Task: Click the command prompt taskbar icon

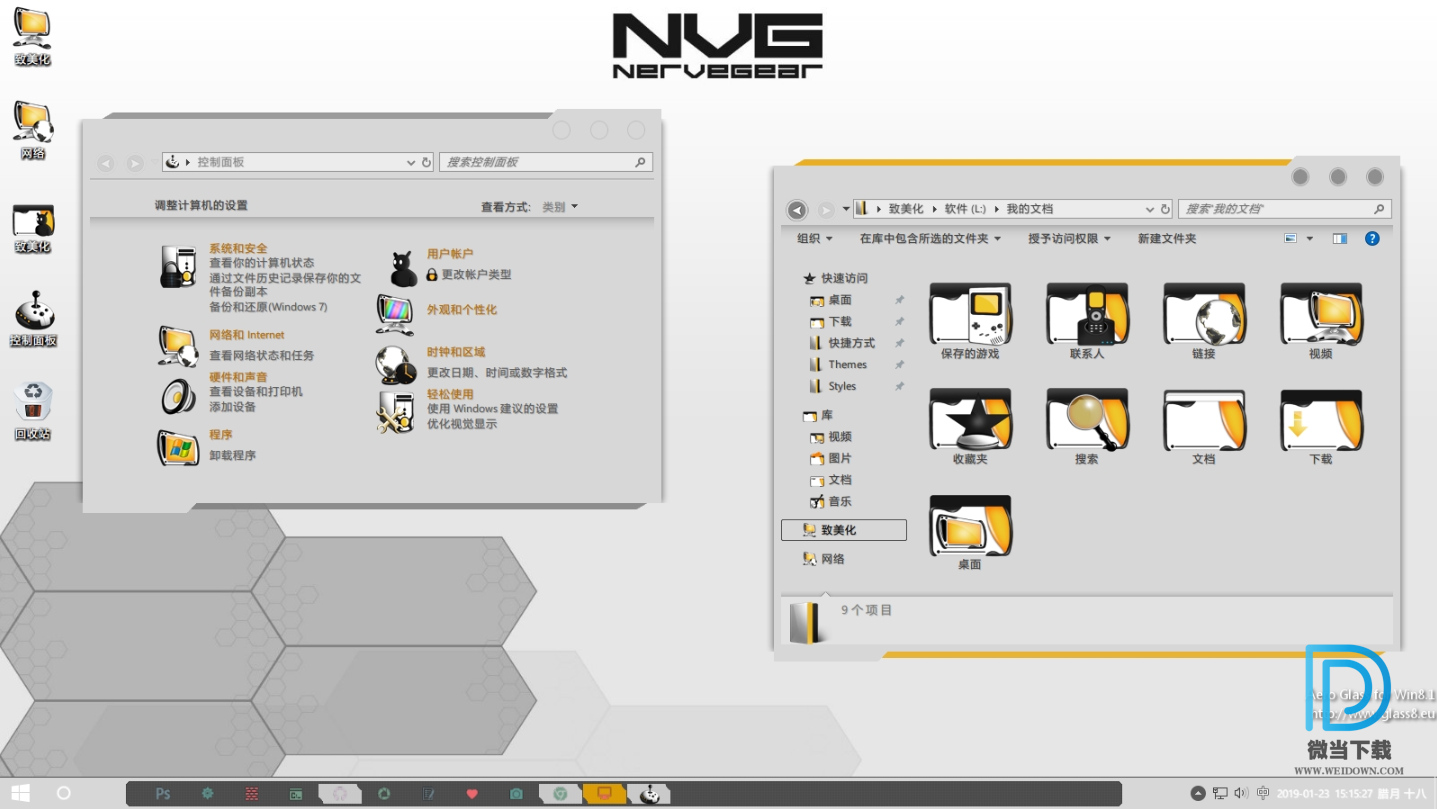Action: 296,794
